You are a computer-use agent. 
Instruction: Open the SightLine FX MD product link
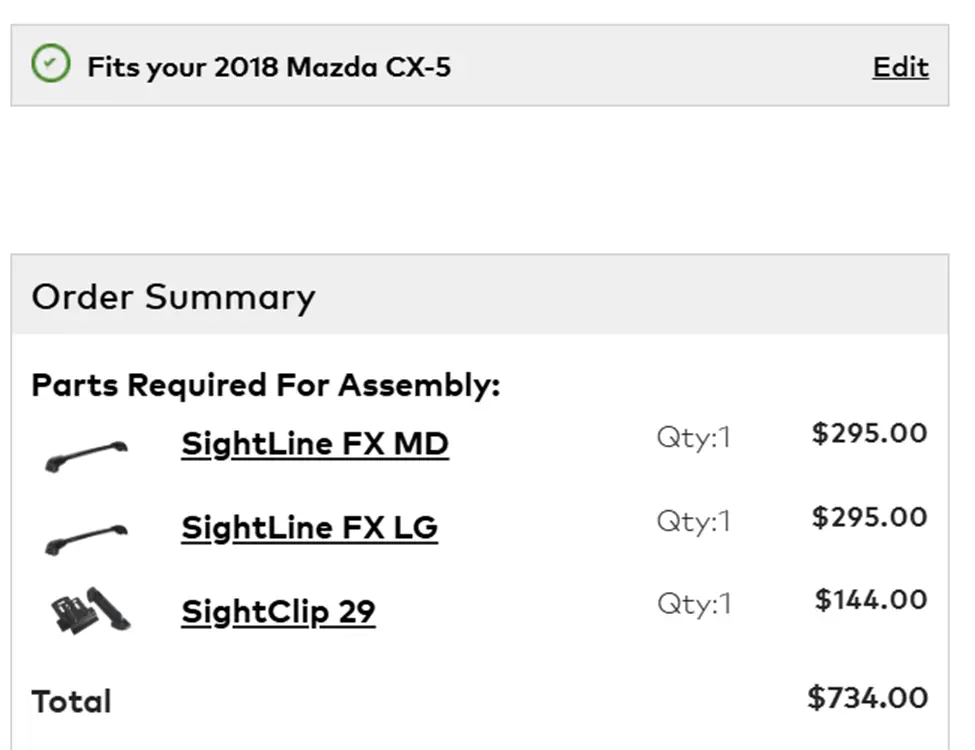314,443
